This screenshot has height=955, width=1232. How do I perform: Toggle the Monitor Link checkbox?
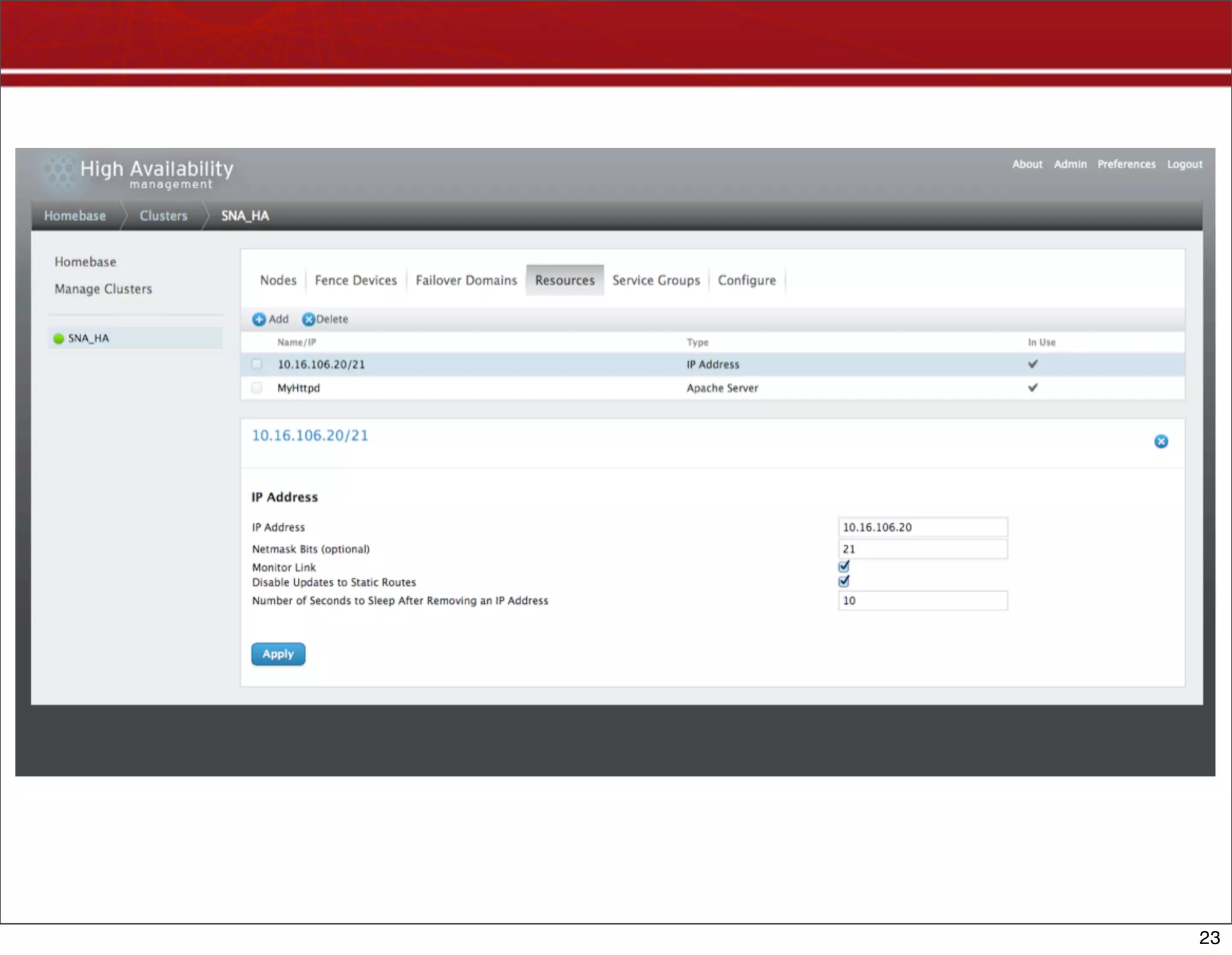844,566
